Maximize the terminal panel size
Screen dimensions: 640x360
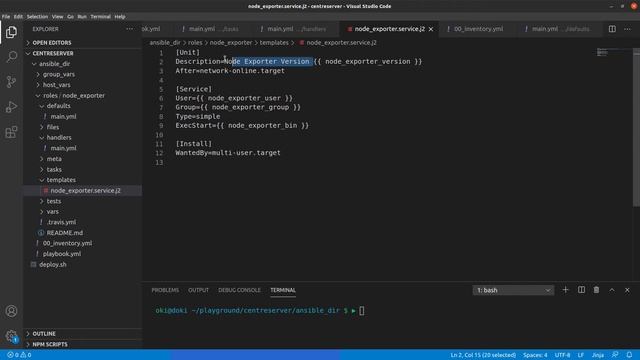[612, 290]
